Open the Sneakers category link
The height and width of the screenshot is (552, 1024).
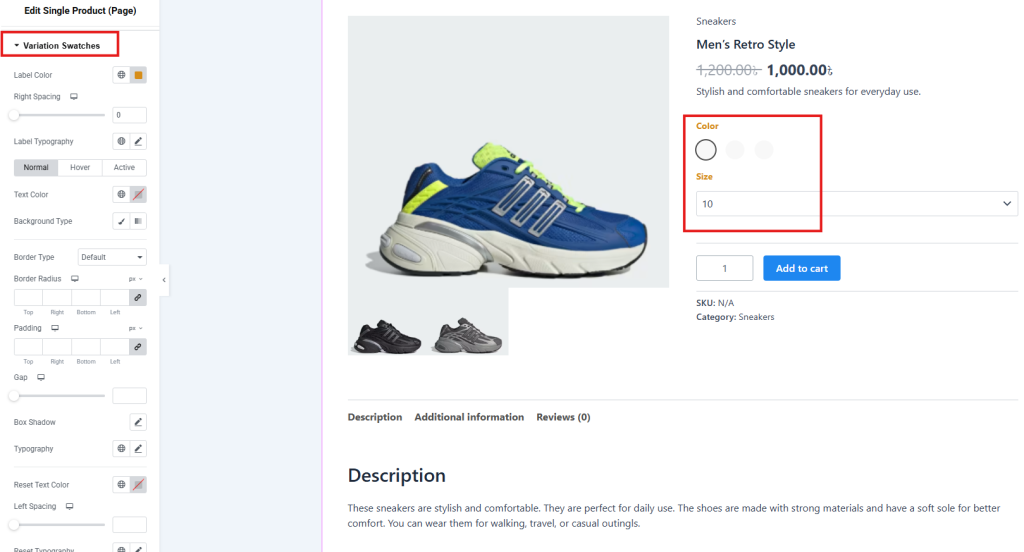(756, 317)
